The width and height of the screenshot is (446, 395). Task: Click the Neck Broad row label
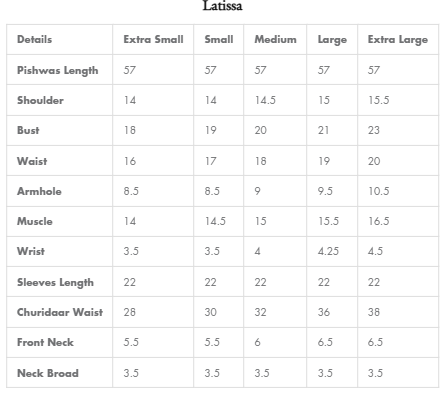[x=48, y=373]
